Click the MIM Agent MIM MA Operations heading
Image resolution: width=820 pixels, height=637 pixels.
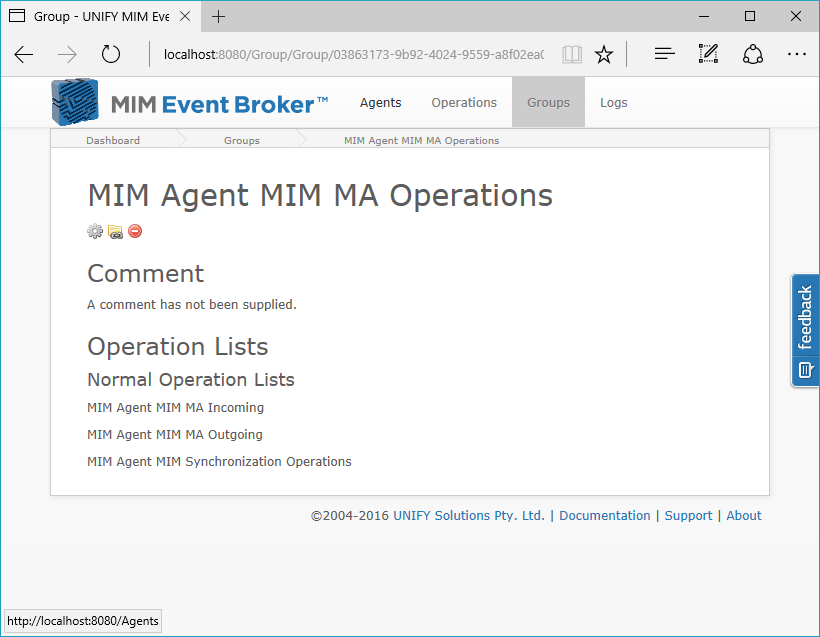(320, 196)
